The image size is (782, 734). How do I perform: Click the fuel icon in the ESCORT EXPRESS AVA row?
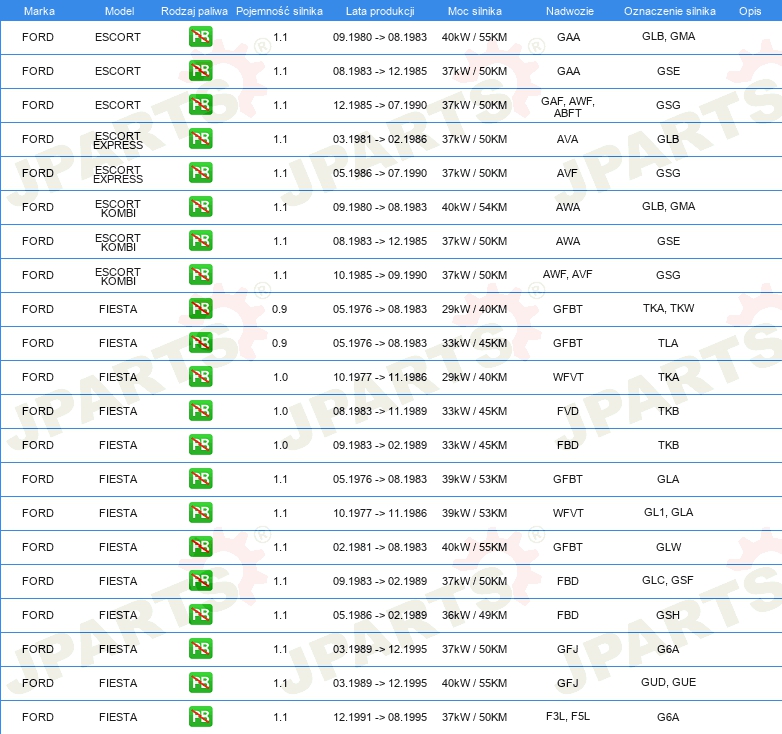(200, 139)
